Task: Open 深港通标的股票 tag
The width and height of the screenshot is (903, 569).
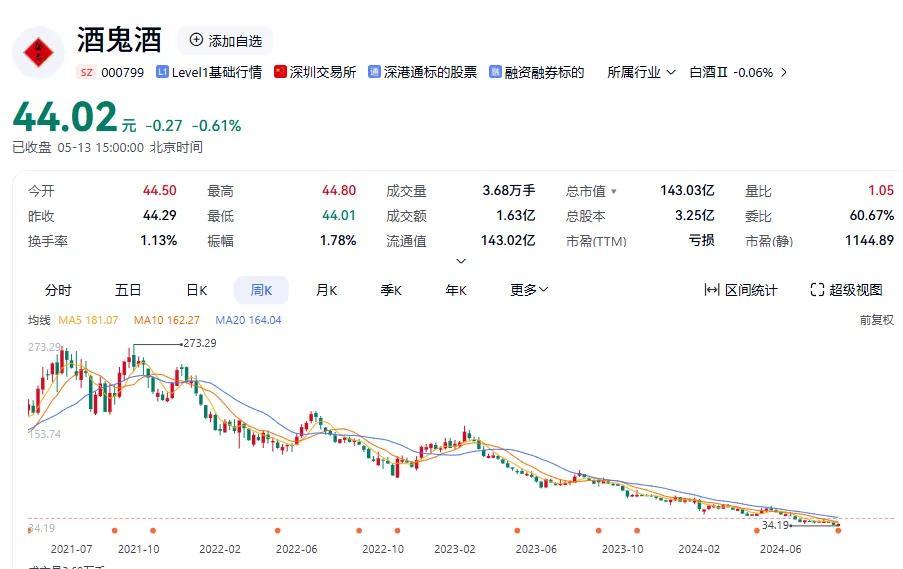Action: tap(430, 73)
